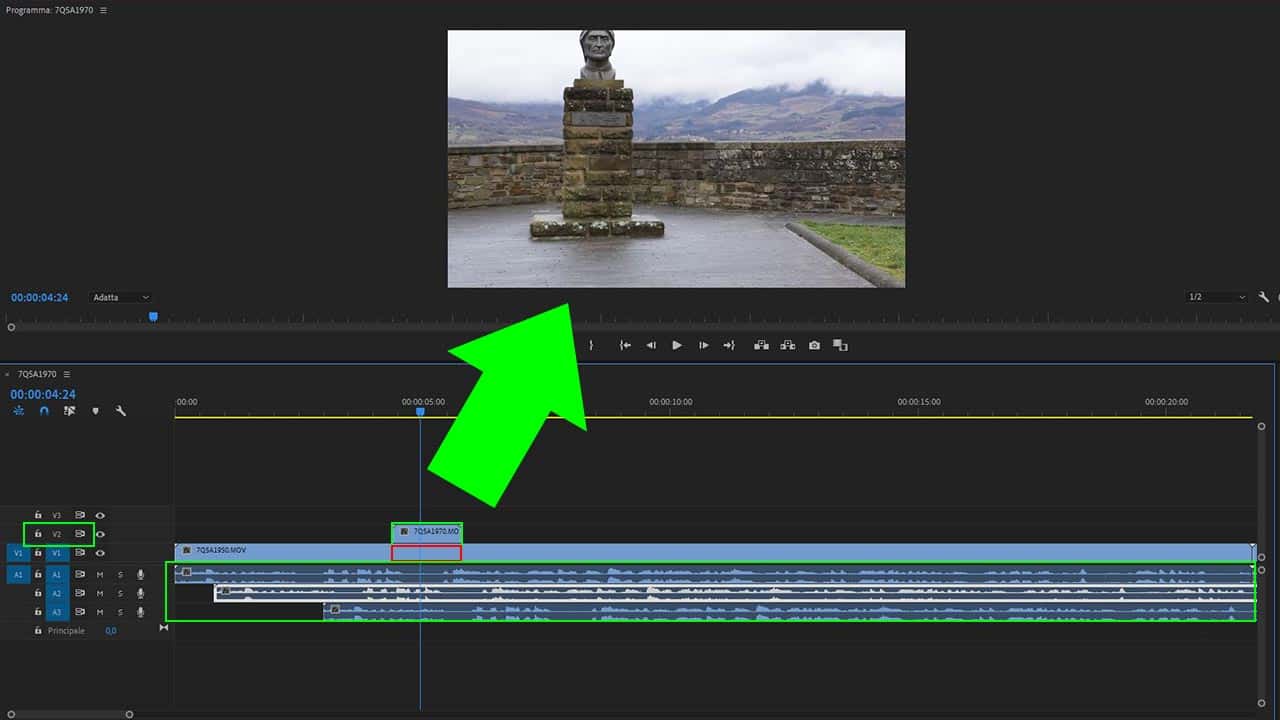Toggle lock on track V3
The width and height of the screenshot is (1280, 720).
(x=38, y=515)
